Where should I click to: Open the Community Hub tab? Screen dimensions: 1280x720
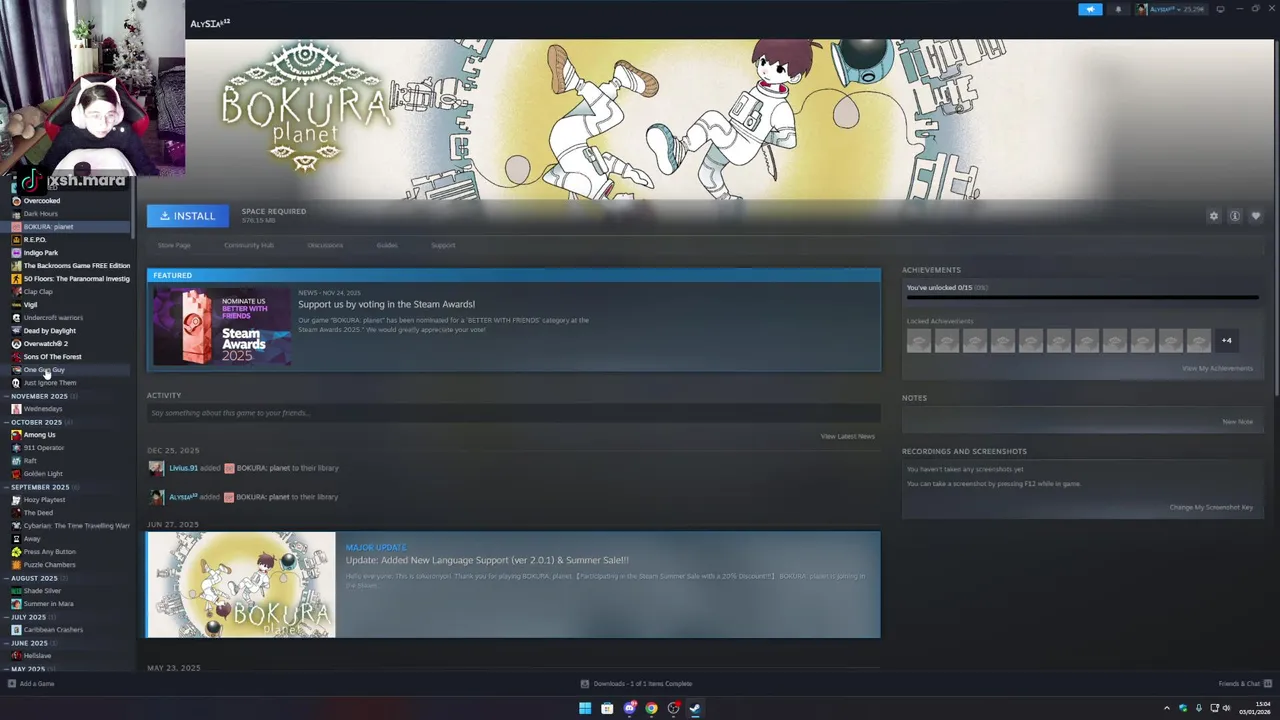(x=249, y=245)
